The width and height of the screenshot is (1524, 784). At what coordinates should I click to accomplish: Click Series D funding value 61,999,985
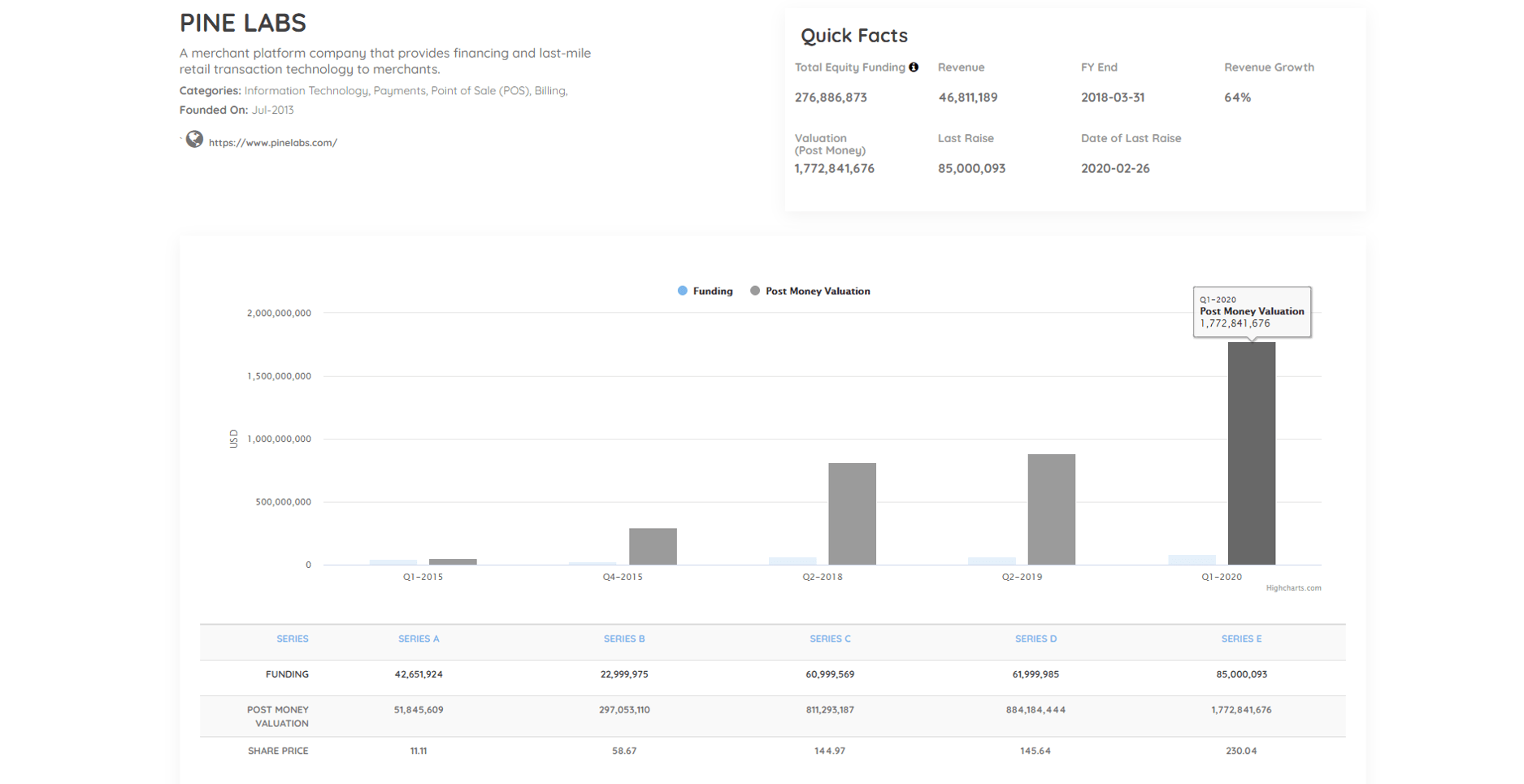(1036, 674)
